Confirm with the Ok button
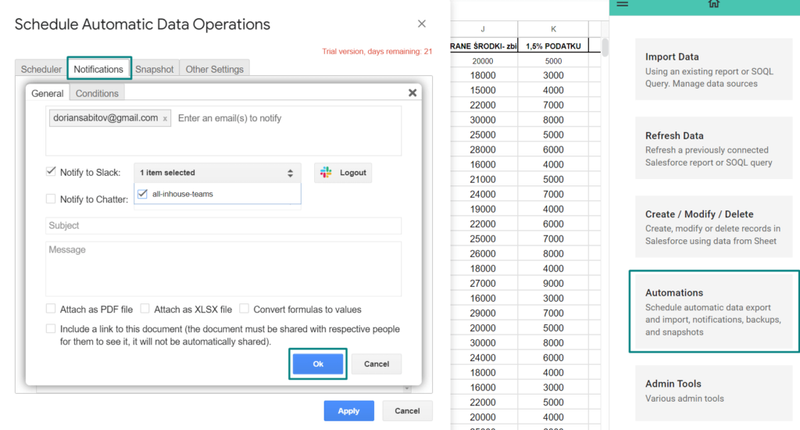The image size is (800, 430). pos(318,364)
